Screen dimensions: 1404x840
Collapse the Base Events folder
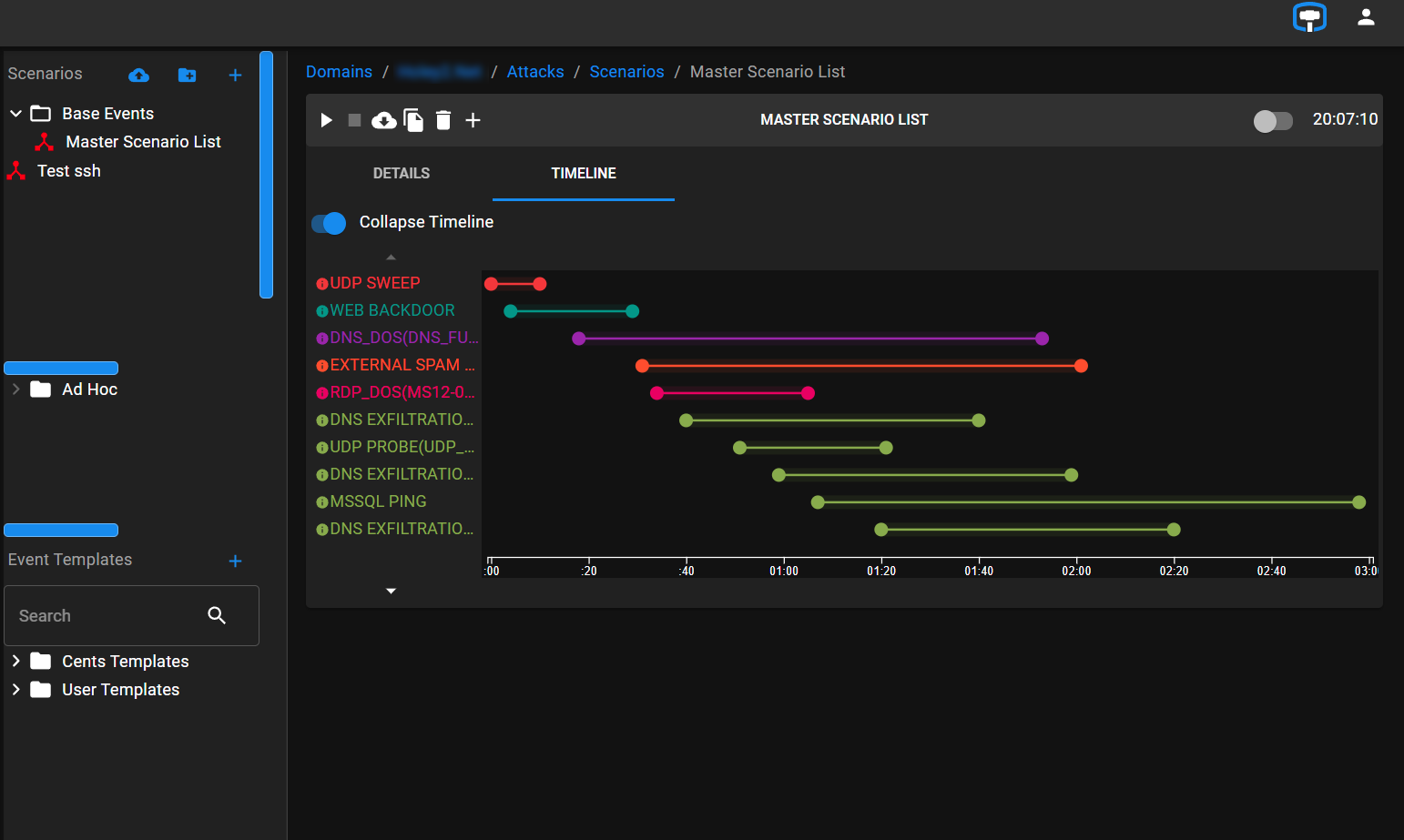[x=15, y=113]
